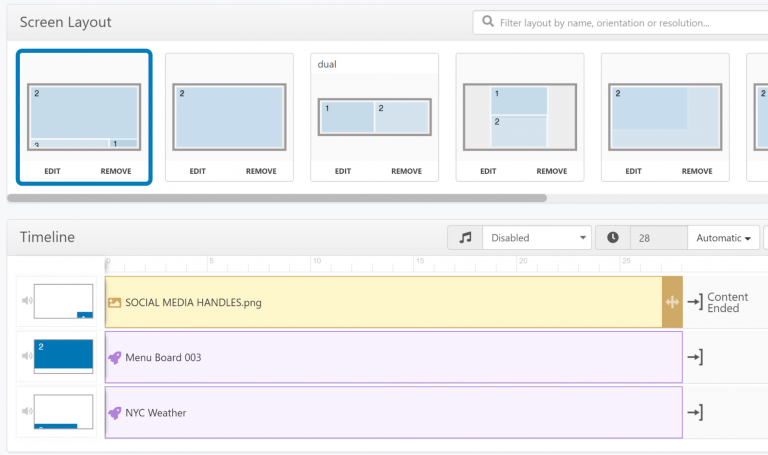Select the selected three-zone layout thumbnail
This screenshot has height=455, width=768.
[84, 117]
